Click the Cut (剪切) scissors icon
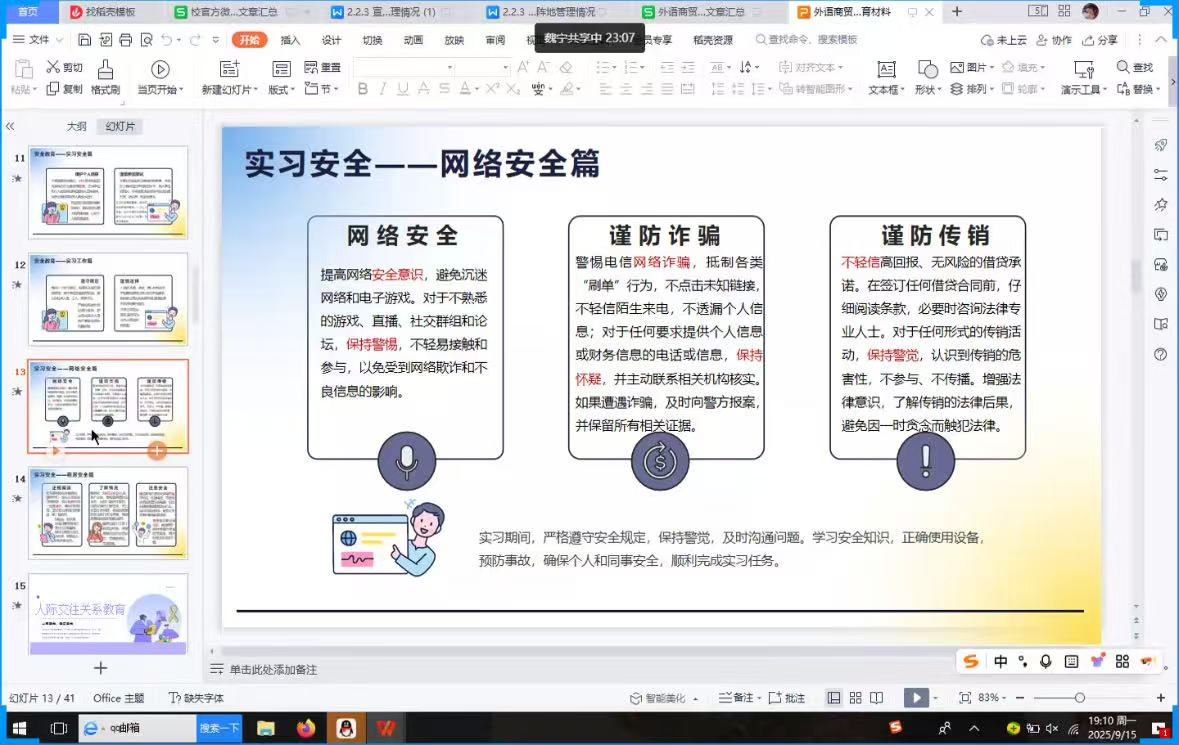 click(53, 67)
